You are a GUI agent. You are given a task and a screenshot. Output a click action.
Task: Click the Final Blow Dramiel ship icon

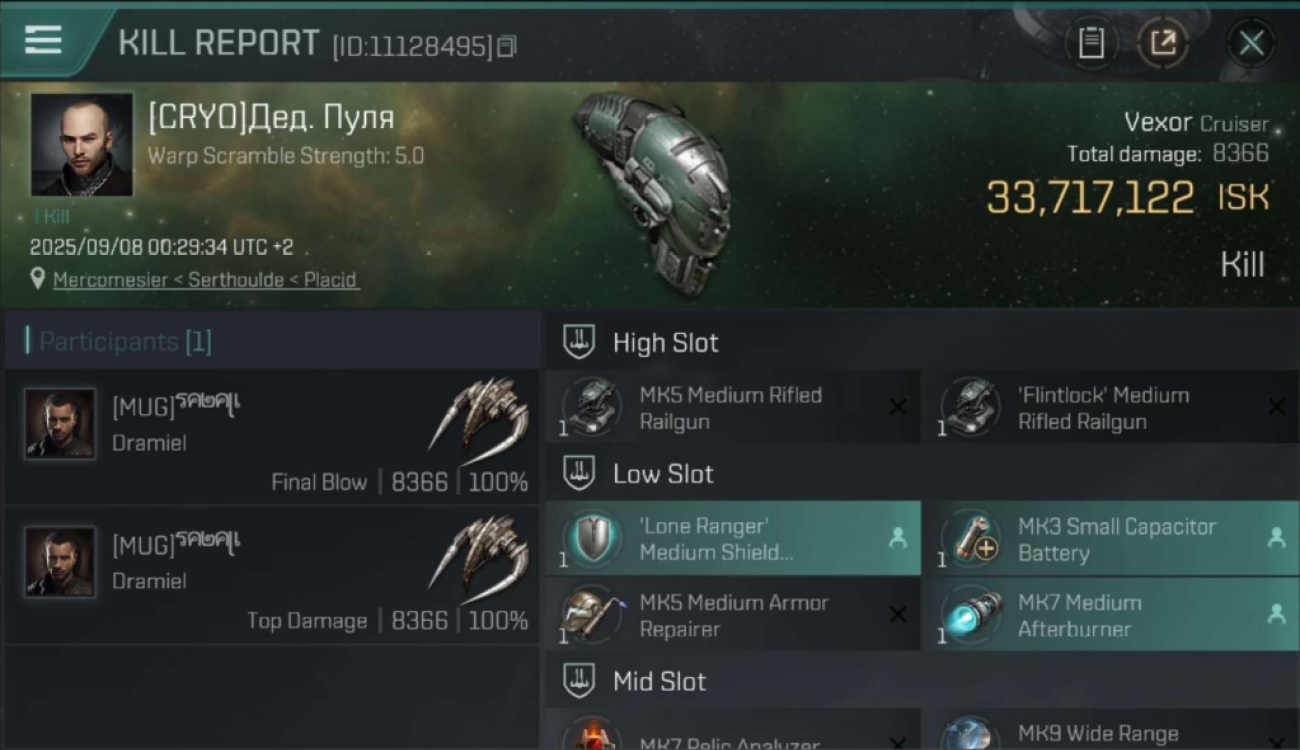[x=480, y=418]
